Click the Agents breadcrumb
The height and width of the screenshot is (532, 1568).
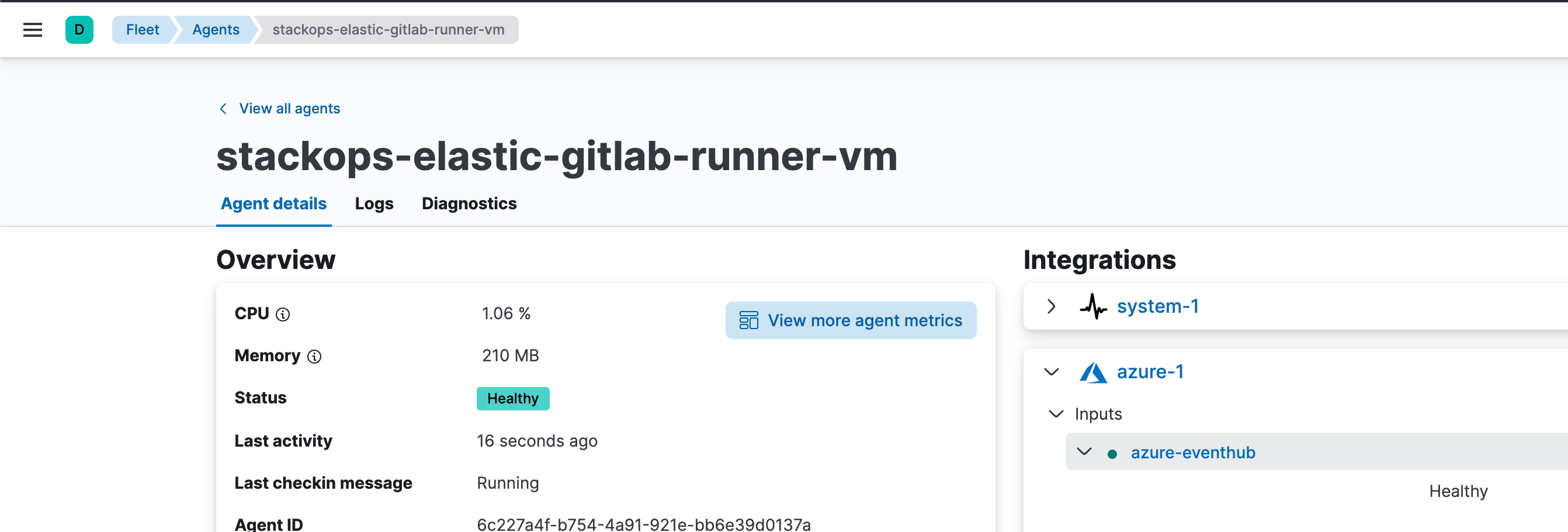216,29
